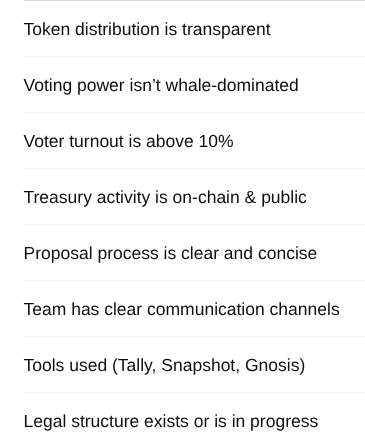Viewport: 365px width, 446px height.
Task: Click the word 'communication' in team row
Action: 205,309
